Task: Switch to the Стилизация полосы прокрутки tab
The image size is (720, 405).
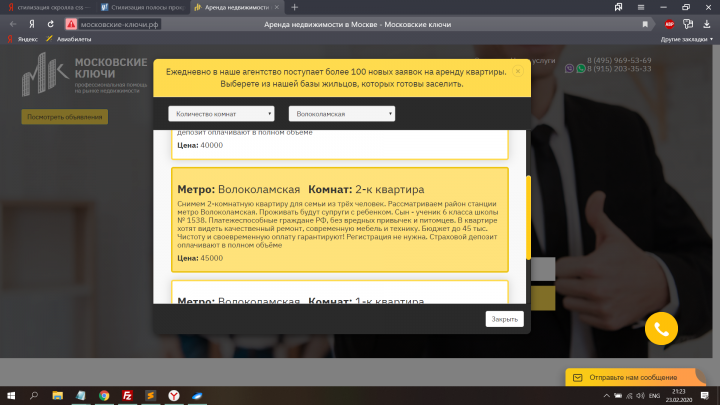Action: point(143,7)
